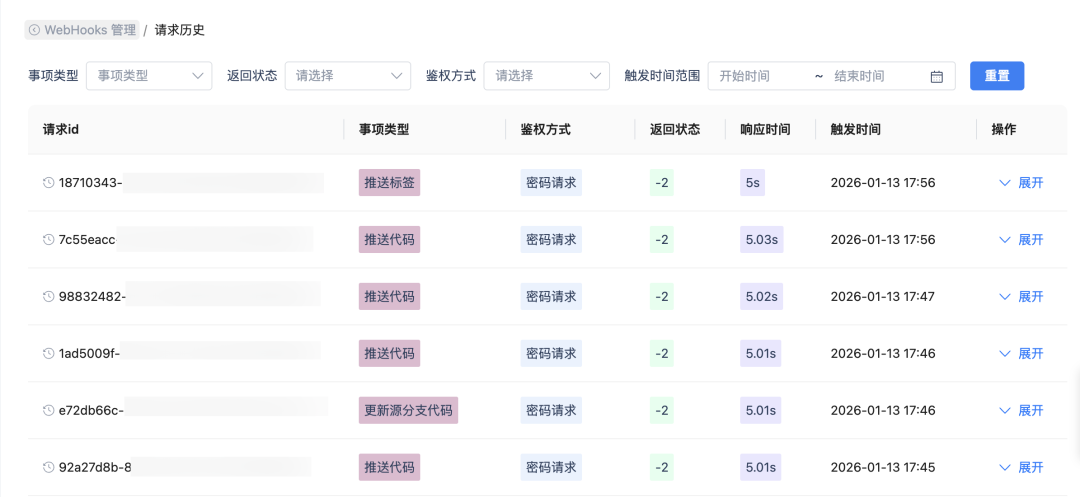Image resolution: width=1080 pixels, height=497 pixels.
Task: Click history icon next to request 98832482
Action: point(48,297)
